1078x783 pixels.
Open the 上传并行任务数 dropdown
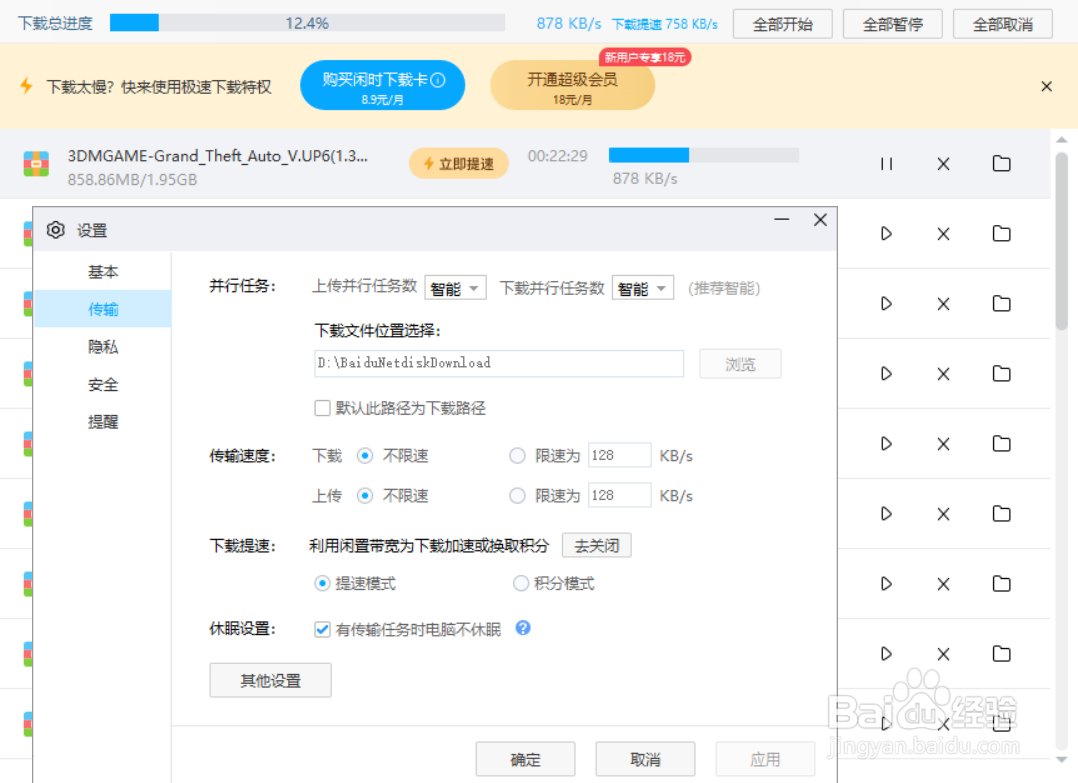pos(455,288)
